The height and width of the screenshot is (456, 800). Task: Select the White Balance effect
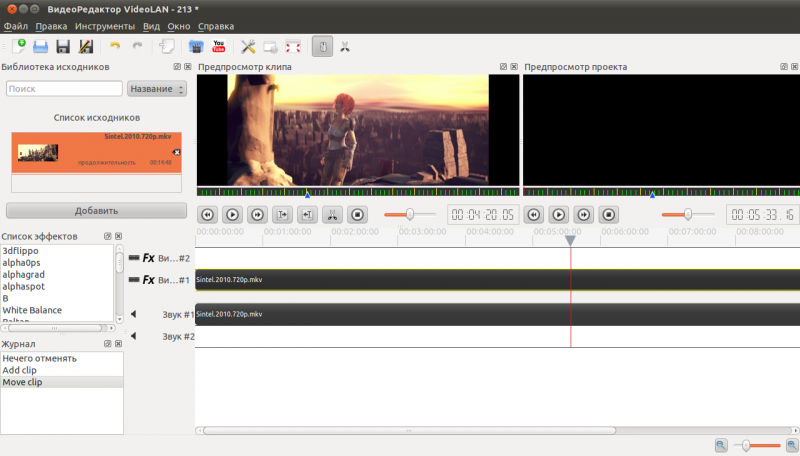click(x=32, y=310)
